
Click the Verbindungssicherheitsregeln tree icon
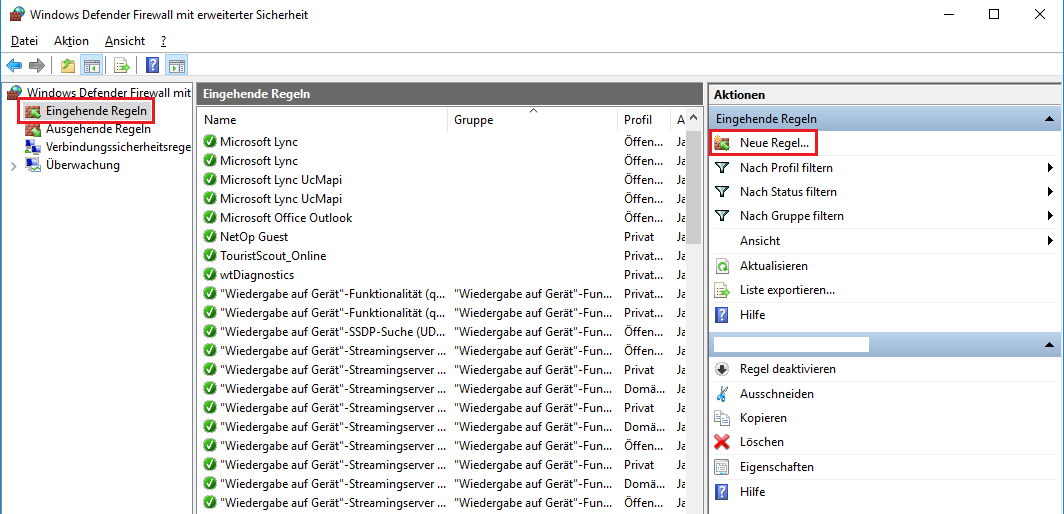tap(33, 147)
